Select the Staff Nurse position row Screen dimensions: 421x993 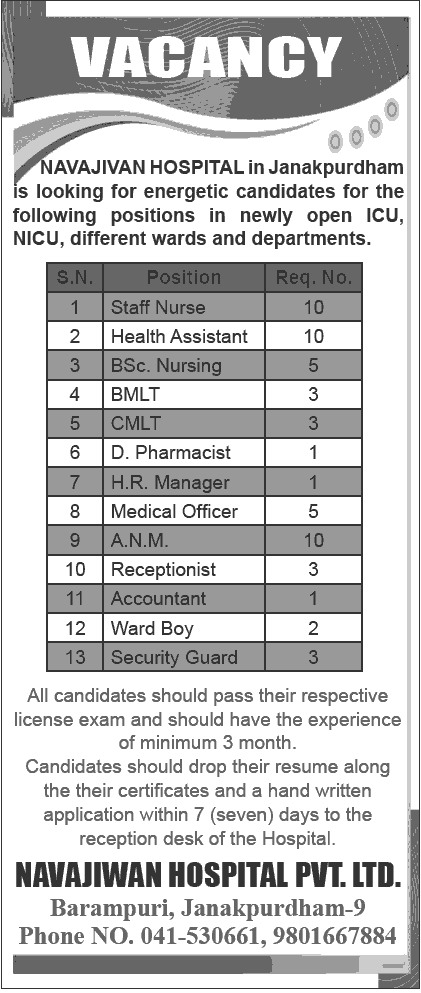(204, 307)
